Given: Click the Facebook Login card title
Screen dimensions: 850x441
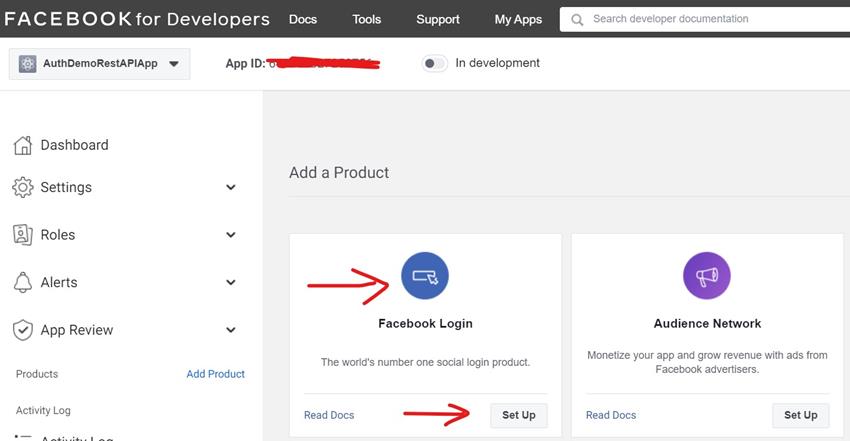Looking at the screenshot, I should click(x=426, y=323).
